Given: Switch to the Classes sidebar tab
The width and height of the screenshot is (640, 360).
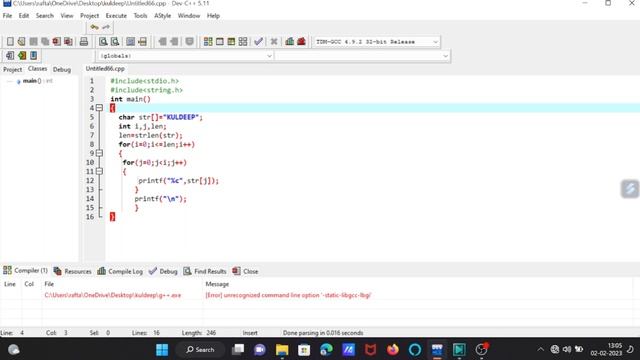Looking at the screenshot, I should pos(37,69).
